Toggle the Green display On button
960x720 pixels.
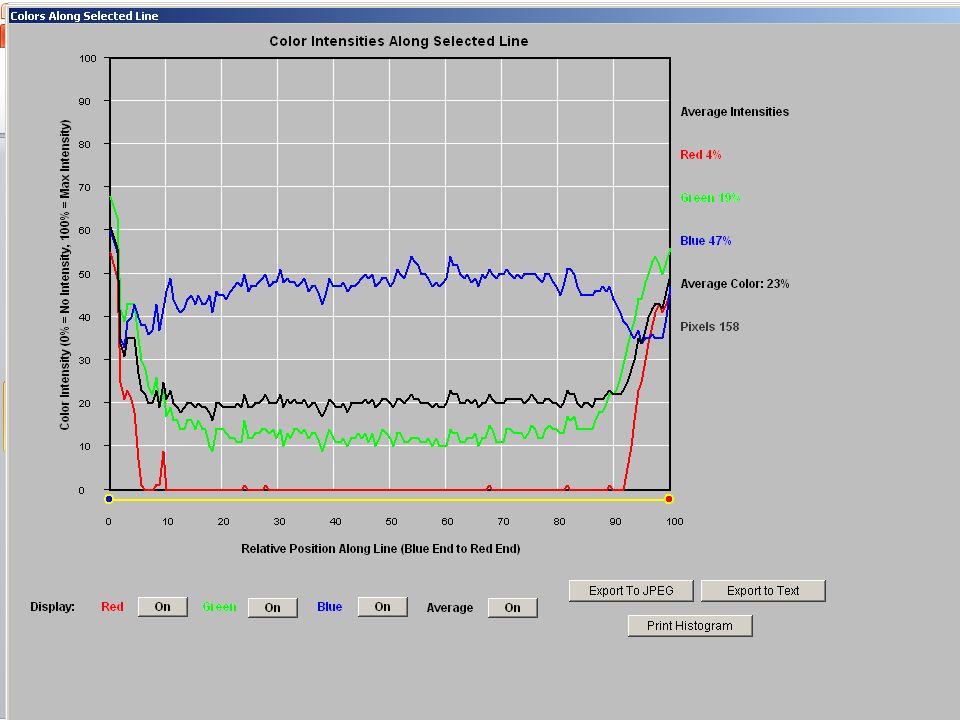(x=272, y=607)
